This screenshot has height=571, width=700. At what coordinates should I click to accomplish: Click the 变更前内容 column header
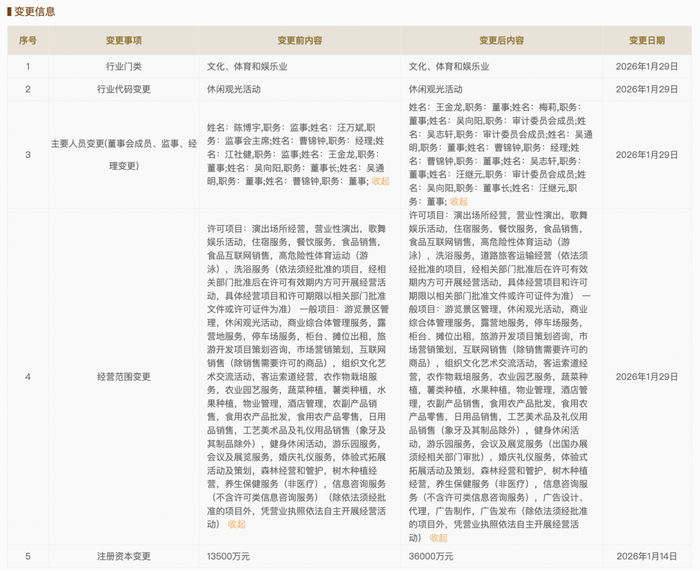pyautogui.click(x=300, y=41)
